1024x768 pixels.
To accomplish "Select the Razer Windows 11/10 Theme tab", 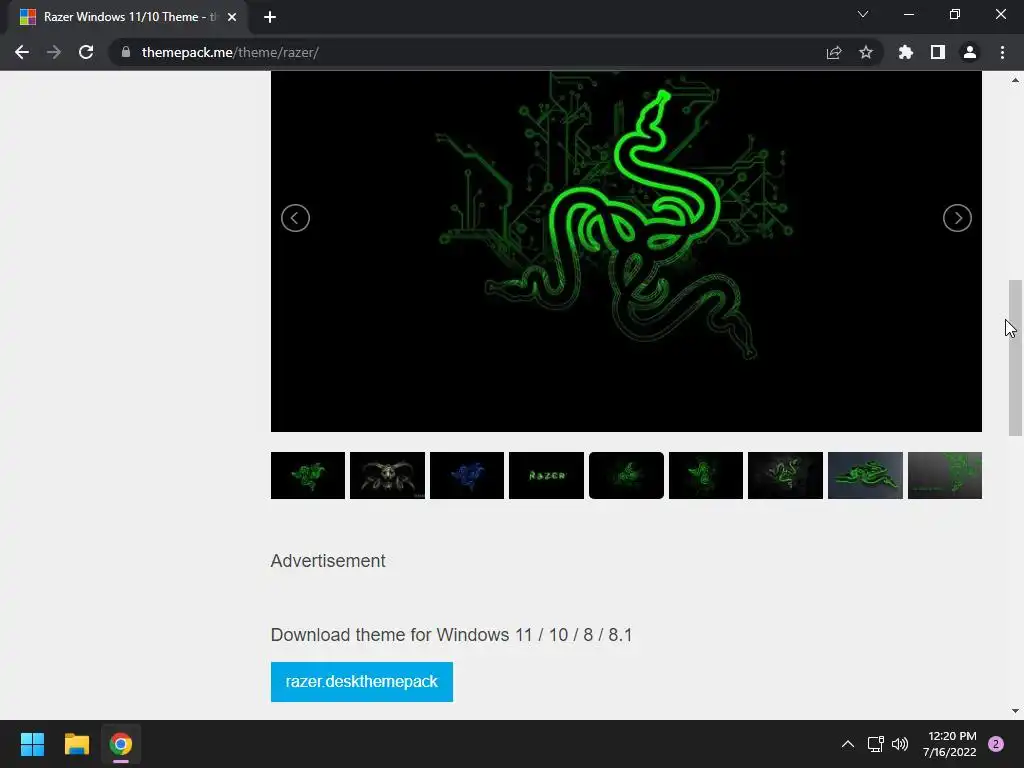I will click(x=128, y=17).
